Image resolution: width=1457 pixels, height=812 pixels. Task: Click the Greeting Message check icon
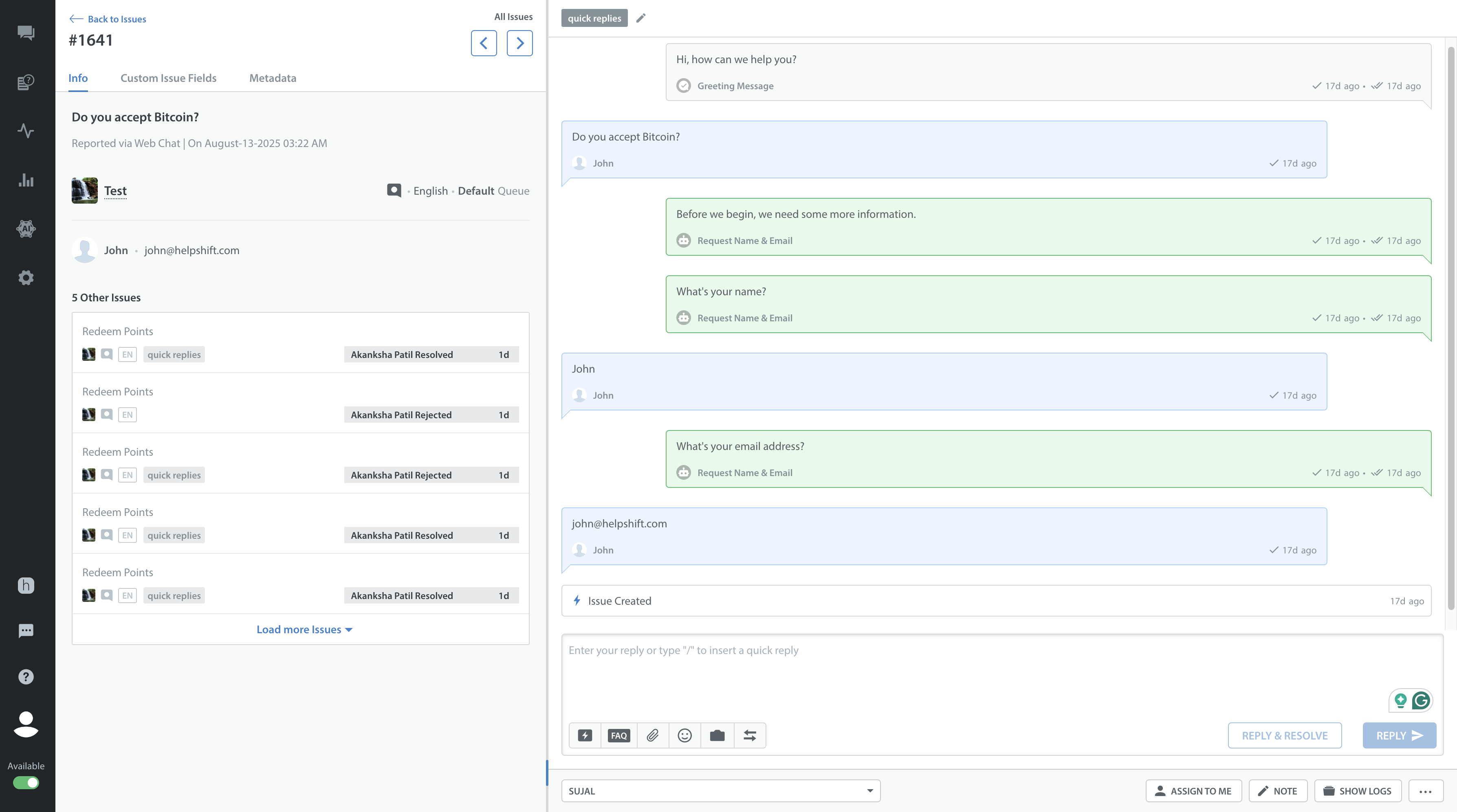pyautogui.click(x=684, y=86)
